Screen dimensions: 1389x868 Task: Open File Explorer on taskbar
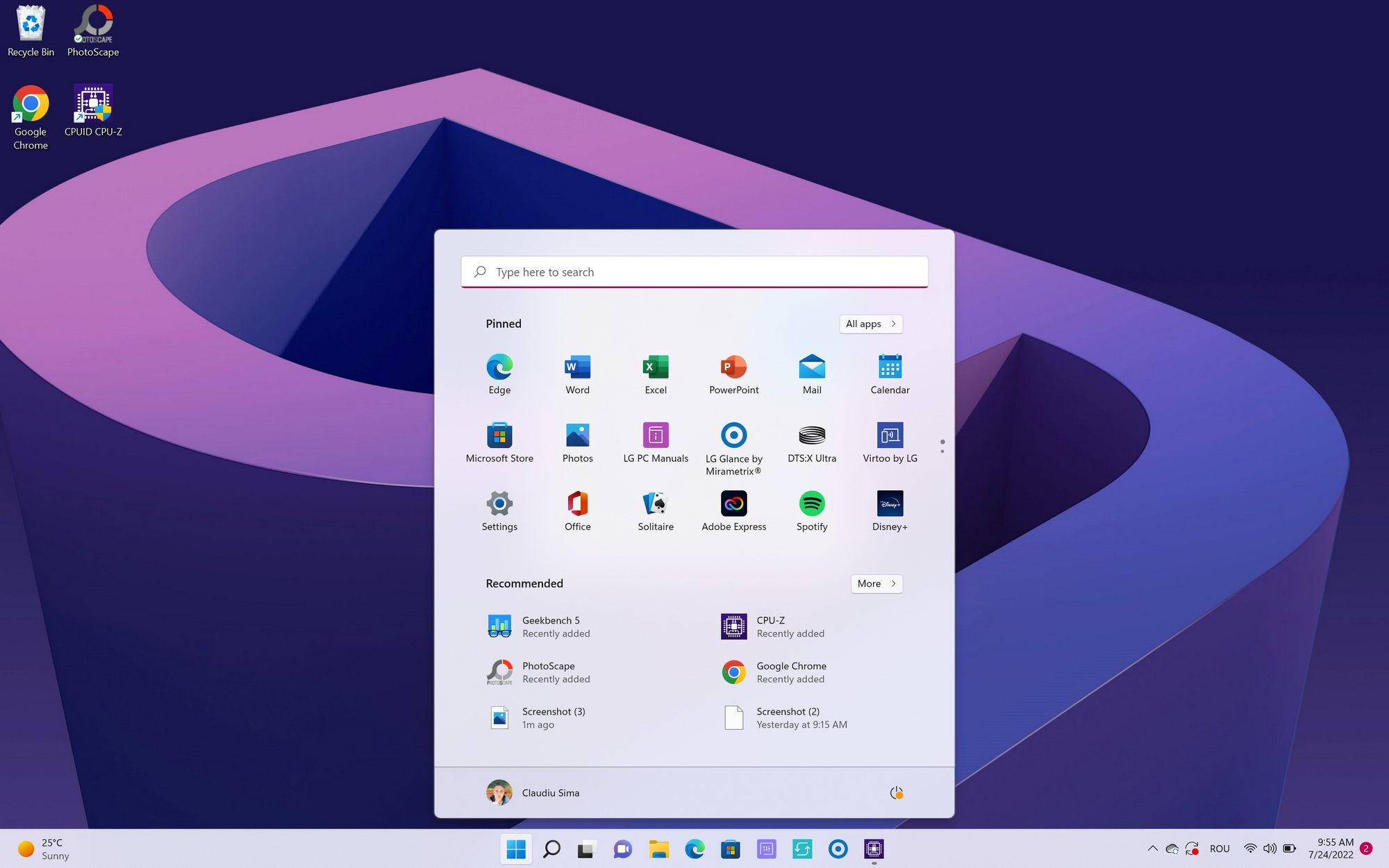click(x=659, y=849)
